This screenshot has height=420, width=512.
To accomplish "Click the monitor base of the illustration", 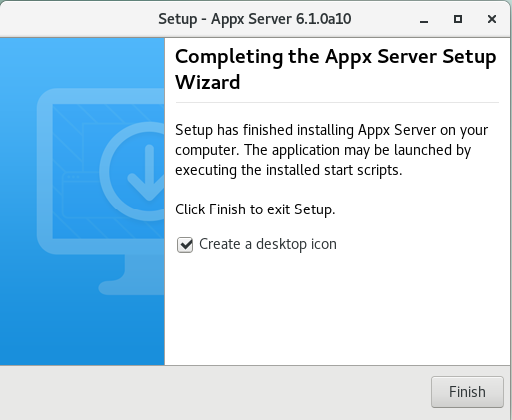I will pos(132,288).
